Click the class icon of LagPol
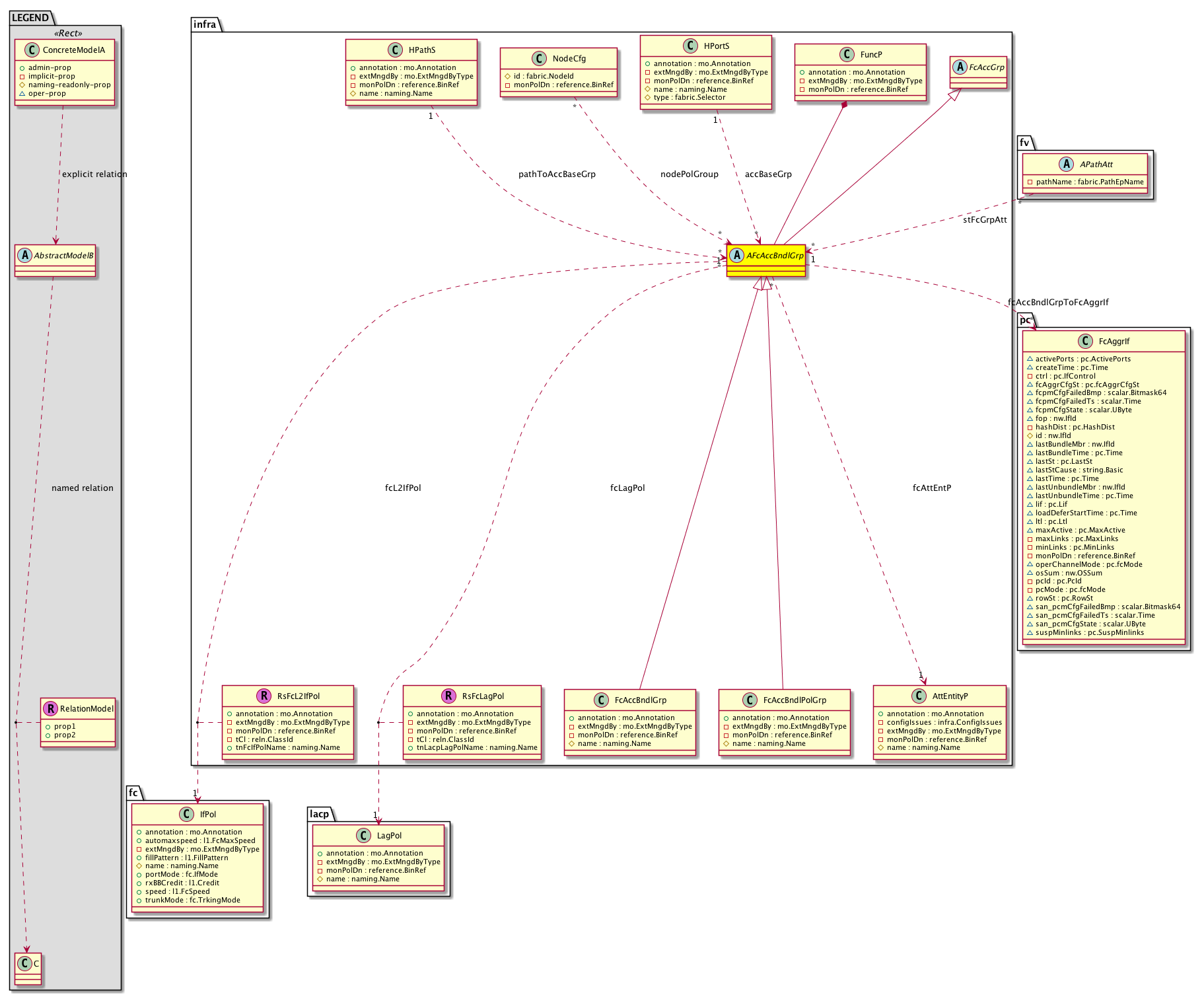This screenshot has width=1204, height=997. pyautogui.click(x=363, y=835)
